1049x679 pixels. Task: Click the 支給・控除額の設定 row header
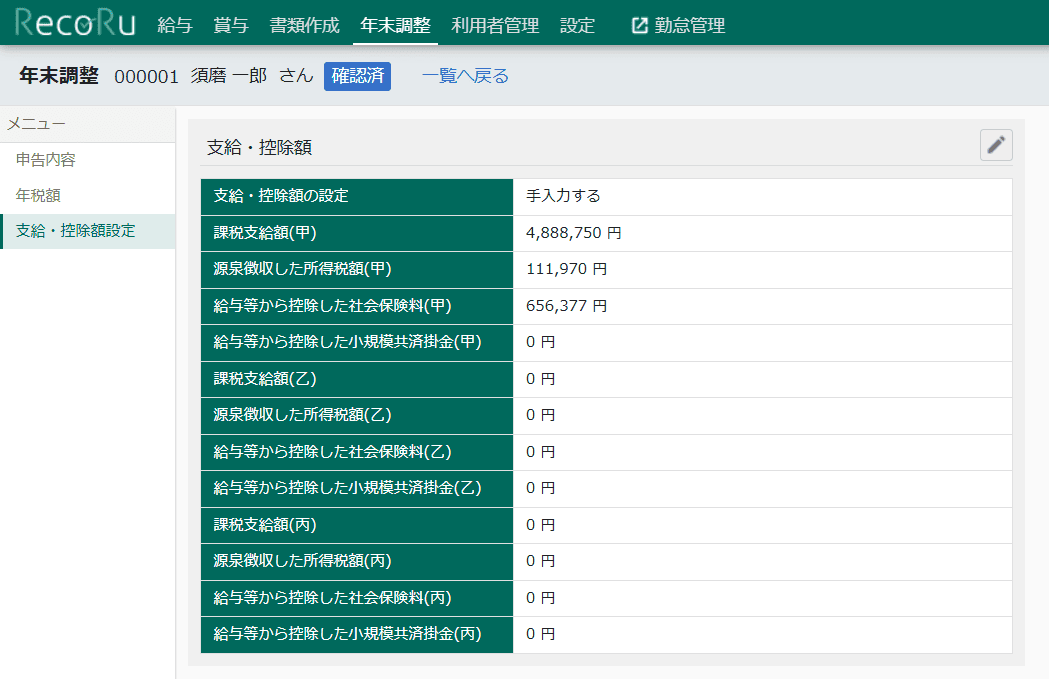tap(357, 196)
